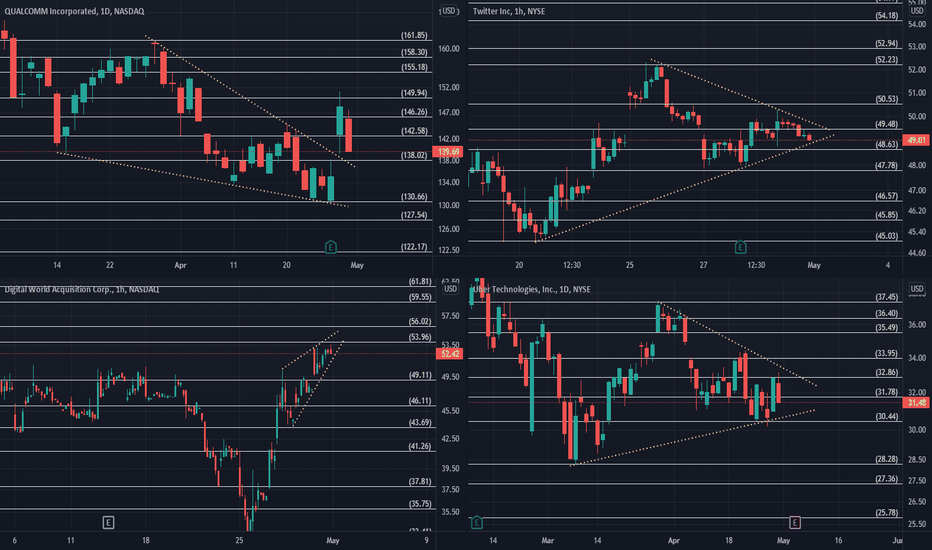The image size is (932, 550).
Task: Open the USD currency selector on Digital World chart
Action: click(450, 289)
